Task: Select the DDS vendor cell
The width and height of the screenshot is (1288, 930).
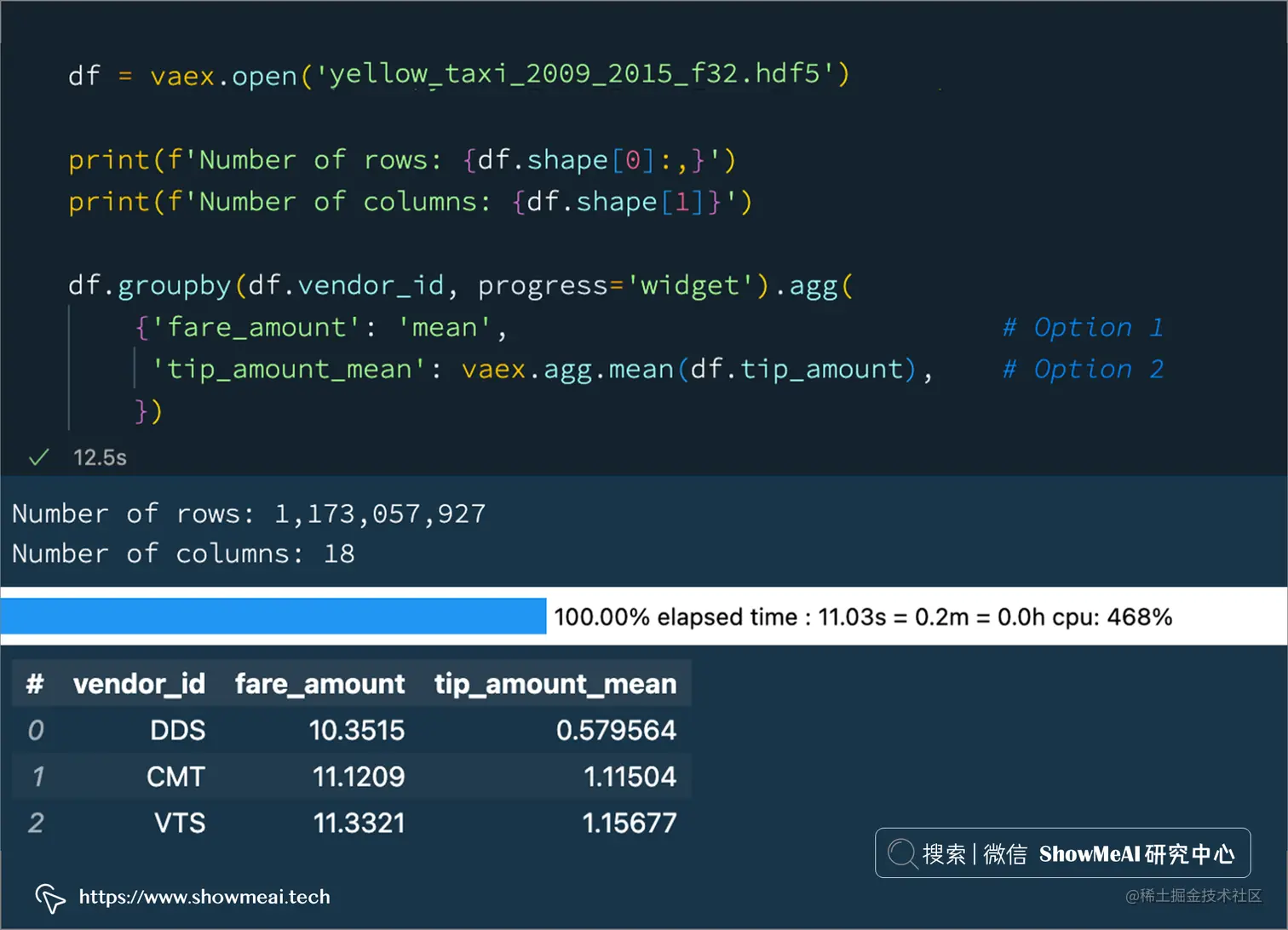Action: coord(178,730)
